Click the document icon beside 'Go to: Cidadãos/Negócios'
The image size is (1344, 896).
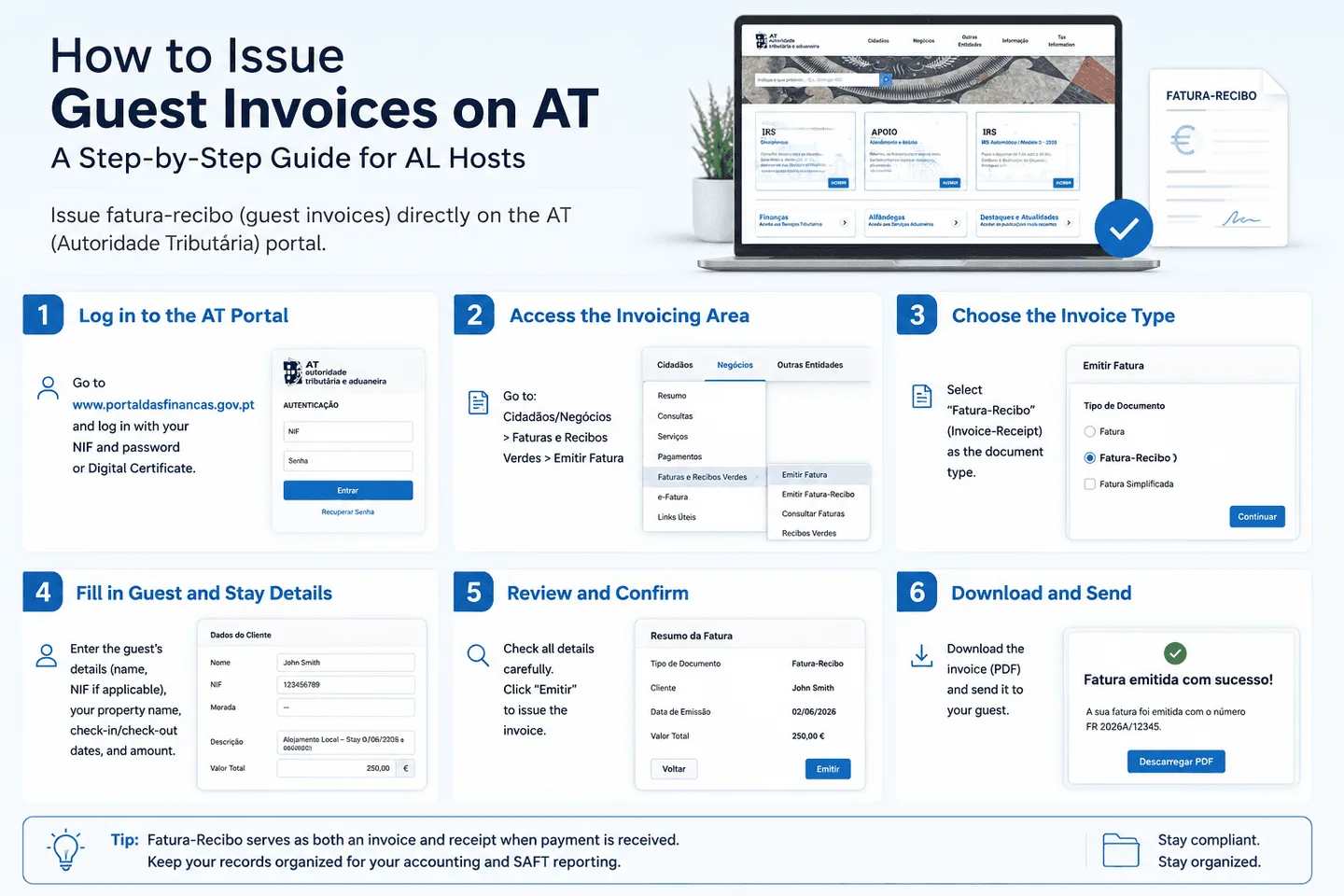(x=479, y=402)
